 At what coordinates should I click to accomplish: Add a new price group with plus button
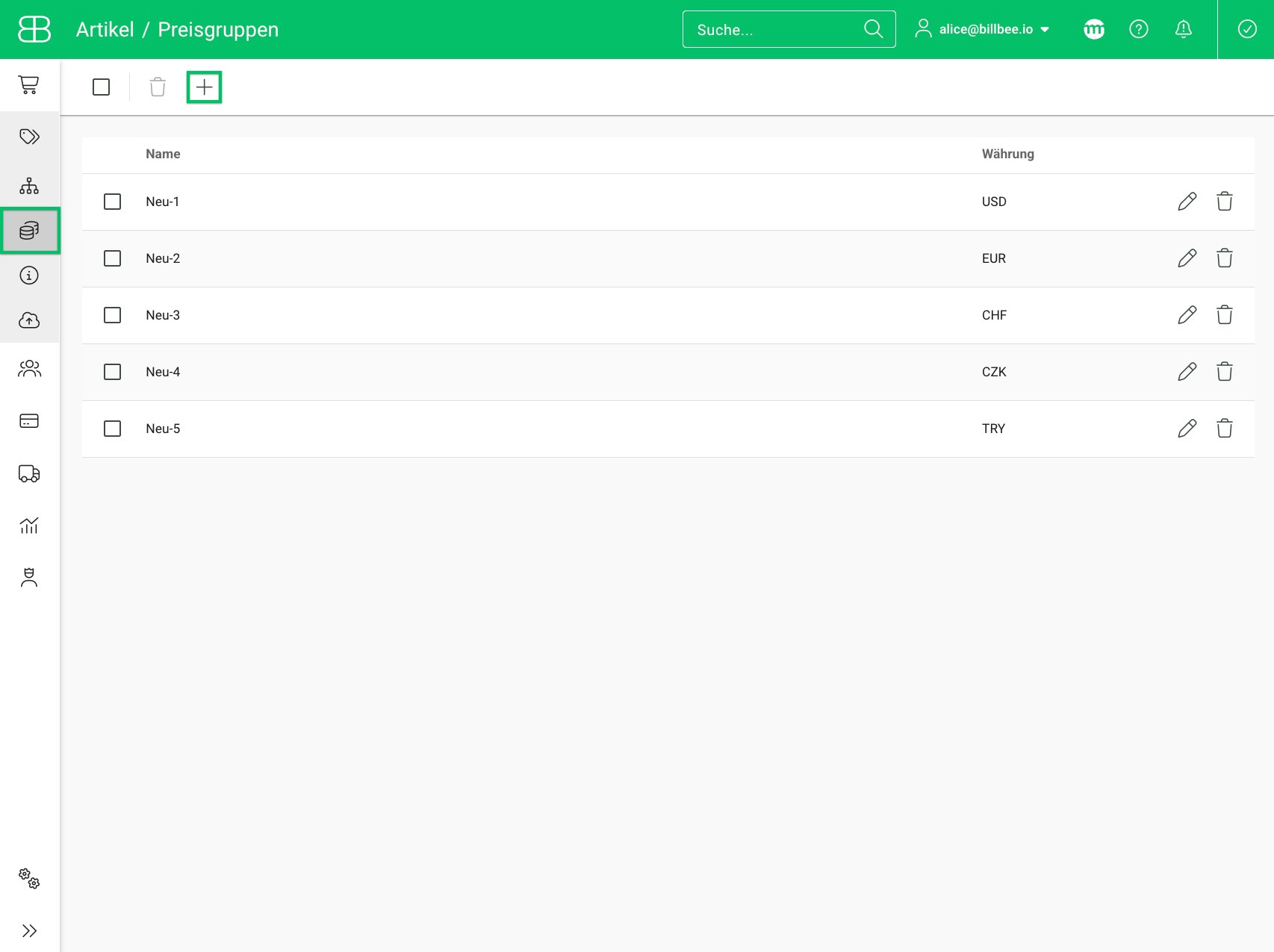coord(205,87)
